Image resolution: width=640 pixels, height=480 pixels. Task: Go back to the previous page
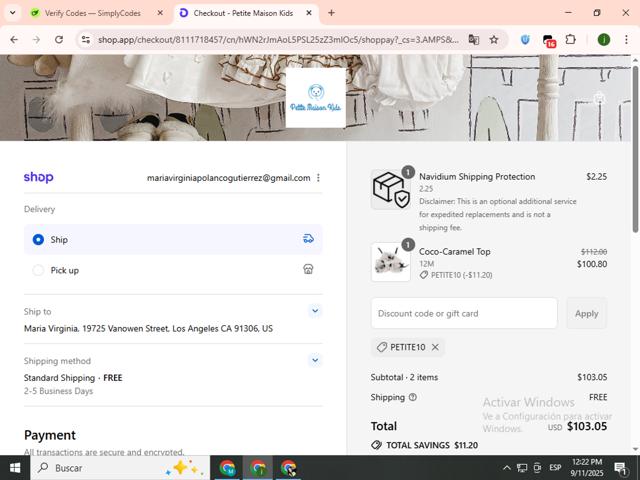click(14, 40)
